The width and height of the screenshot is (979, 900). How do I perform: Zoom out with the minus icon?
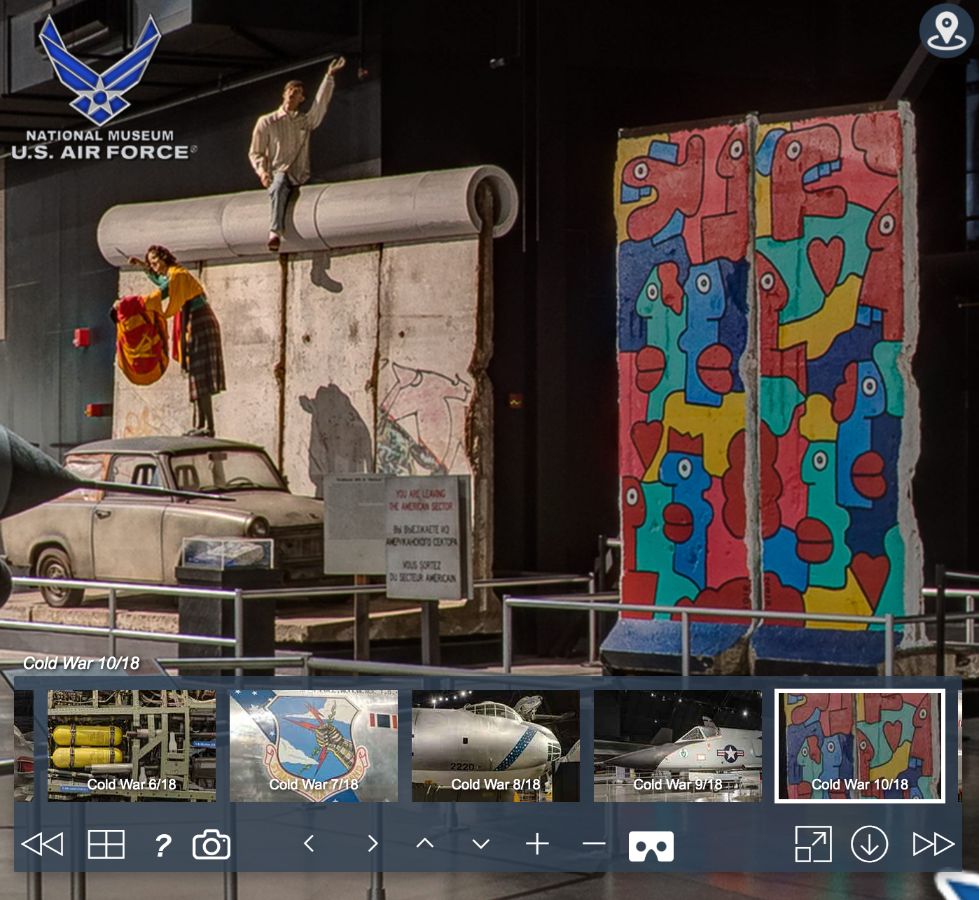pyautogui.click(x=593, y=844)
